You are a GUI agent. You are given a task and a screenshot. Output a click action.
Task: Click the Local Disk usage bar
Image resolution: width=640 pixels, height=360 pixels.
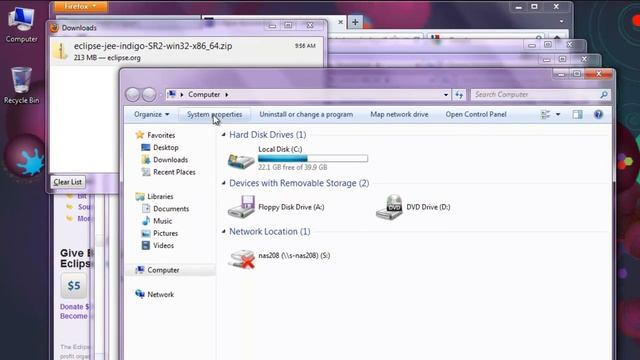tap(313, 158)
